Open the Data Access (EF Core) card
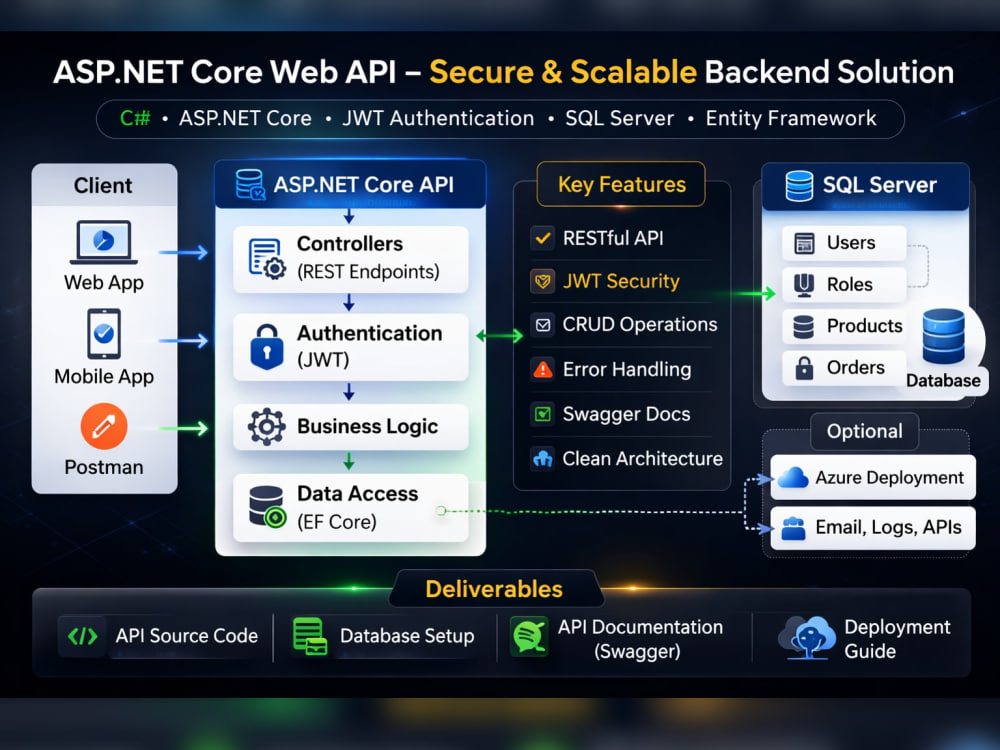1000x750 pixels. 351,508
